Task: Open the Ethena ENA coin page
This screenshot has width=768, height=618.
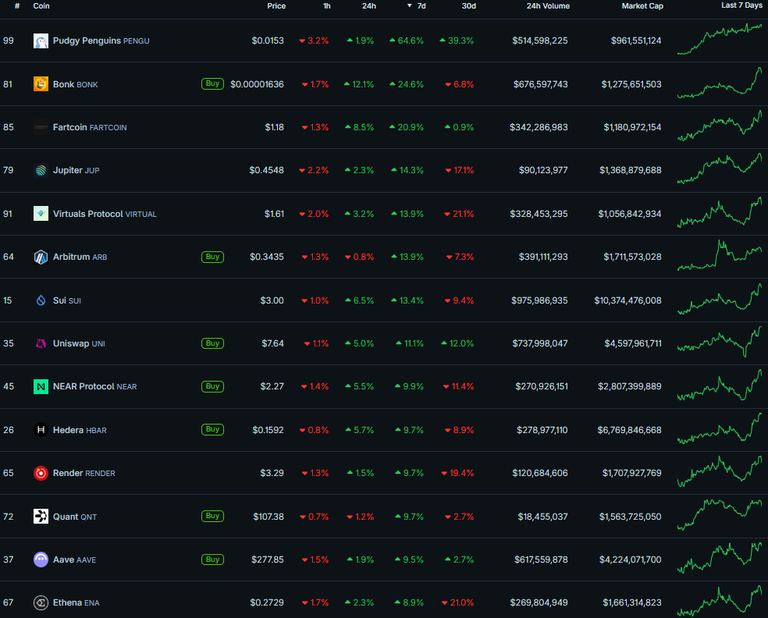Action: [x=76, y=603]
